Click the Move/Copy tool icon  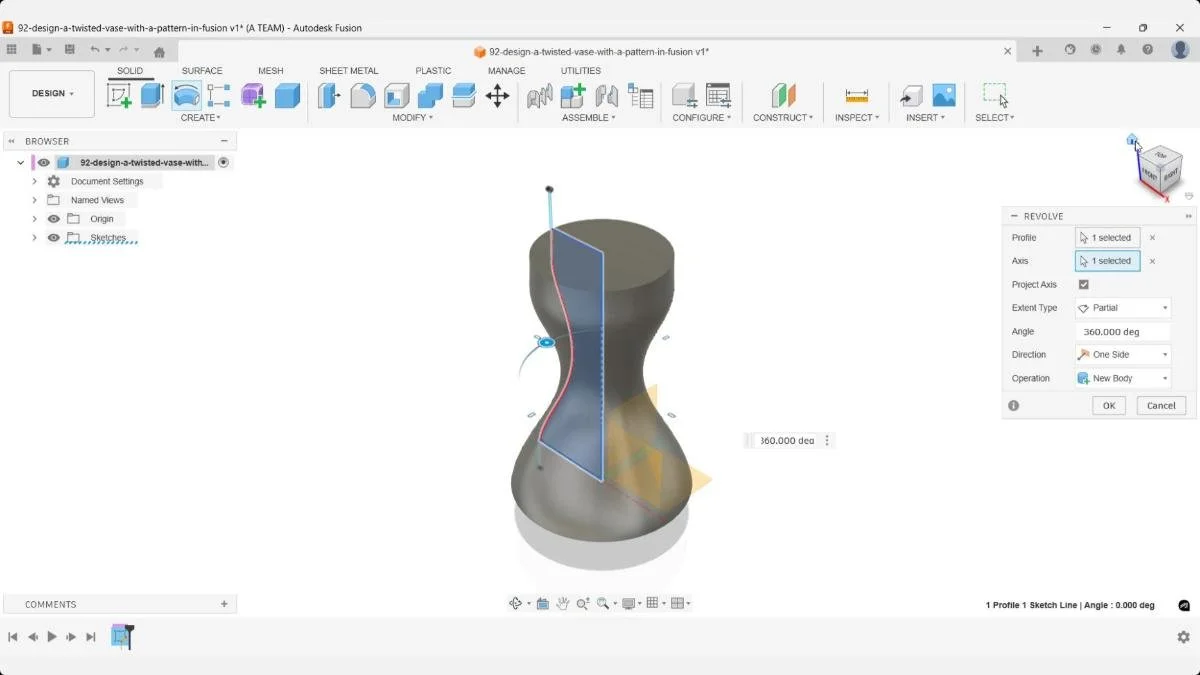tap(498, 95)
